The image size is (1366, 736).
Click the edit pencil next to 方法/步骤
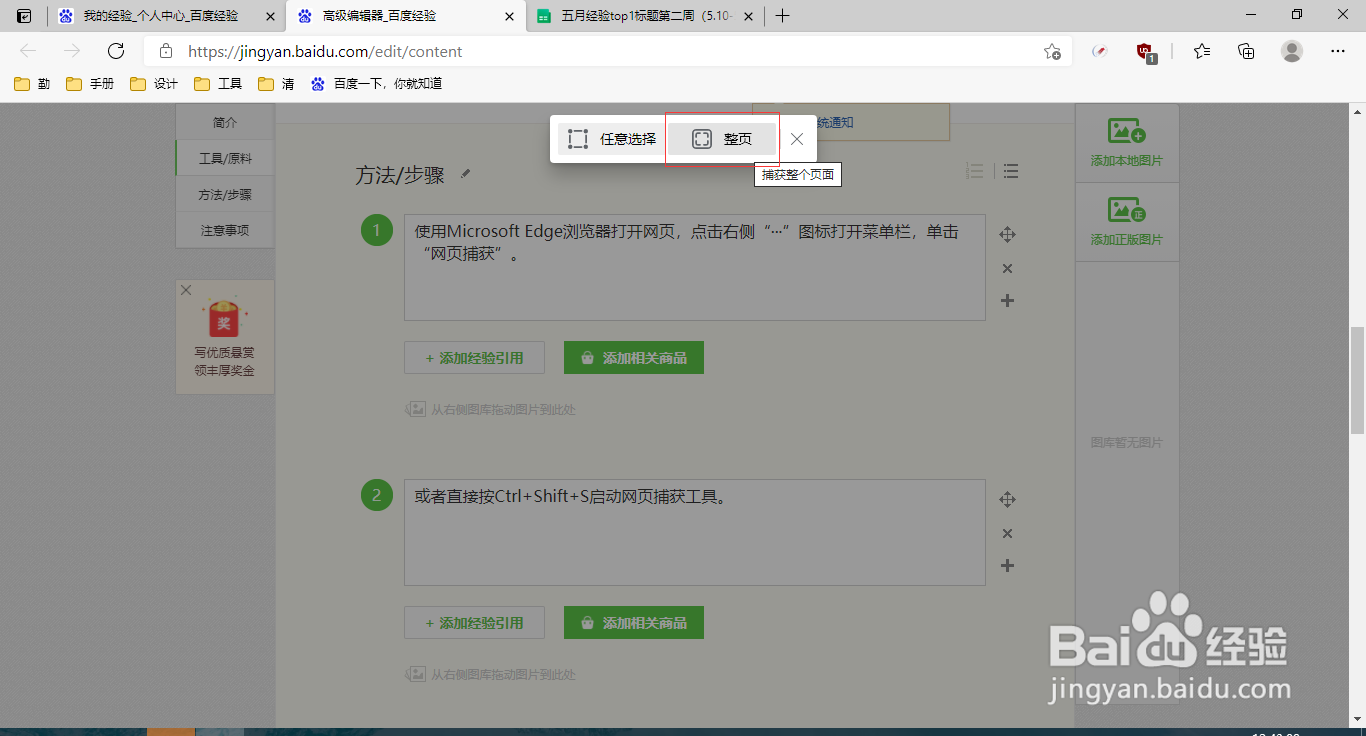(465, 173)
